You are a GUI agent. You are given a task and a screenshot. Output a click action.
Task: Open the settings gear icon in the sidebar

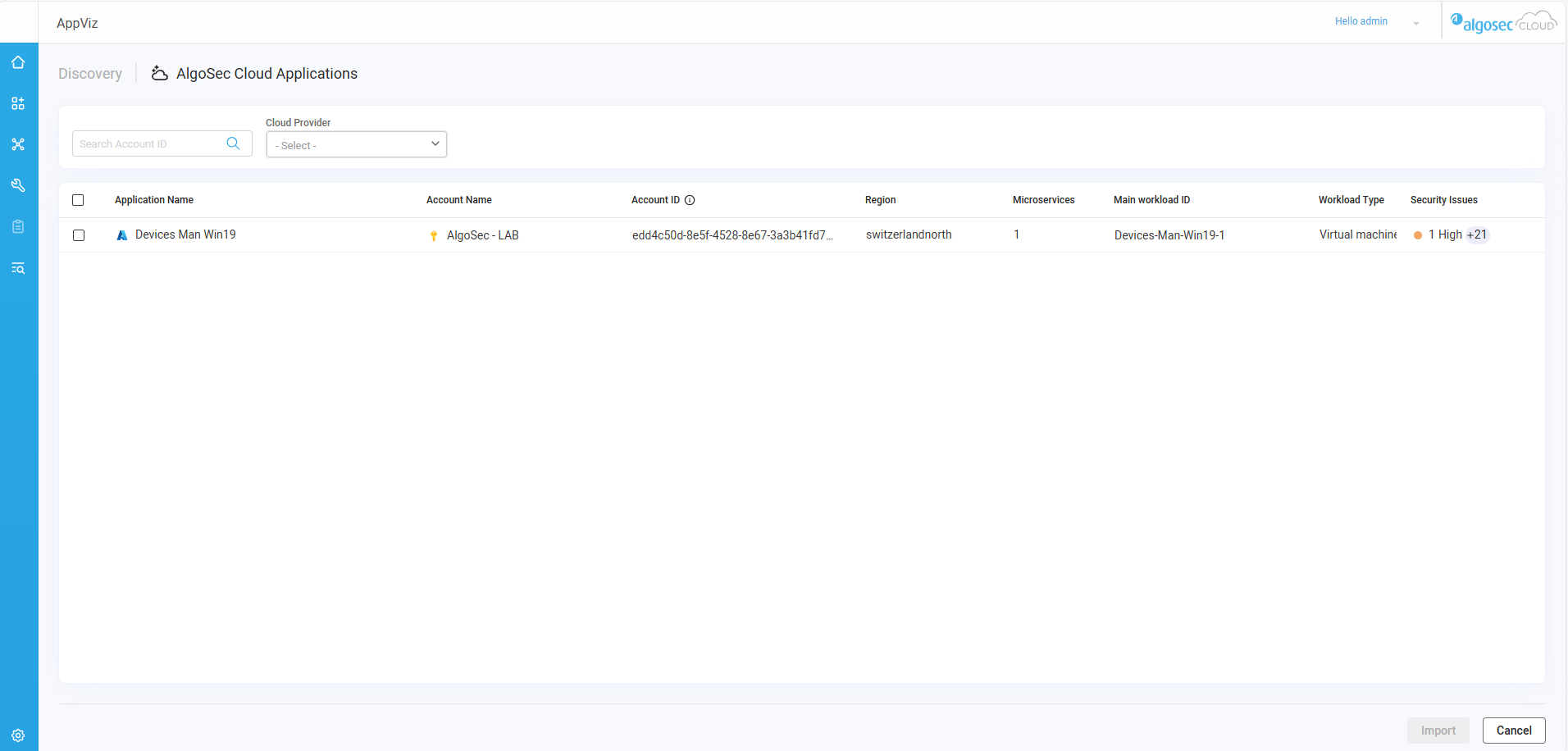[x=18, y=735]
